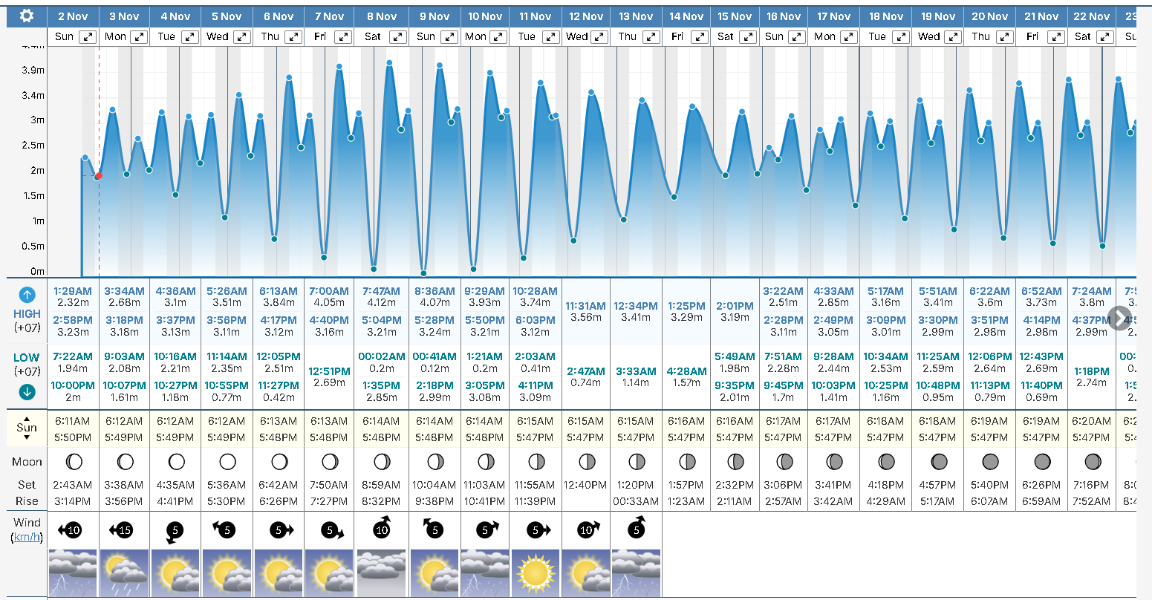Select the 2 Nov date header
Screen dimensions: 1152x600
point(73,16)
